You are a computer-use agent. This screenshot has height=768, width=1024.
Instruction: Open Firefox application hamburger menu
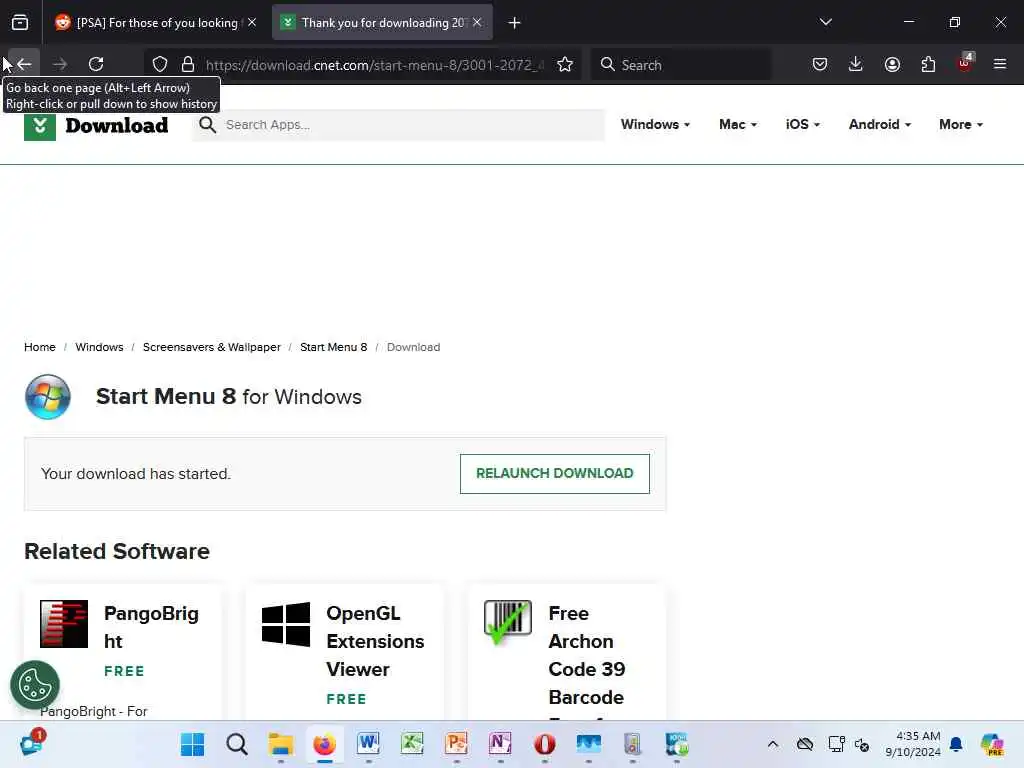[x=1000, y=64]
